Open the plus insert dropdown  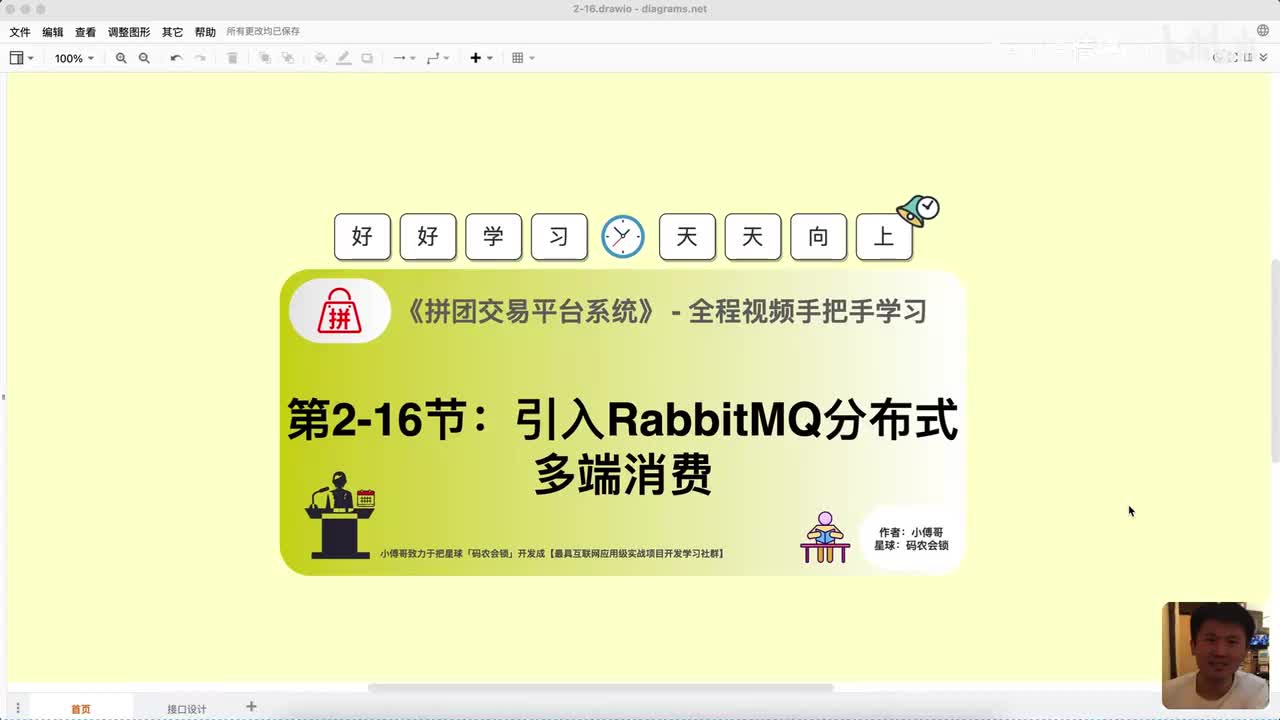click(x=481, y=58)
